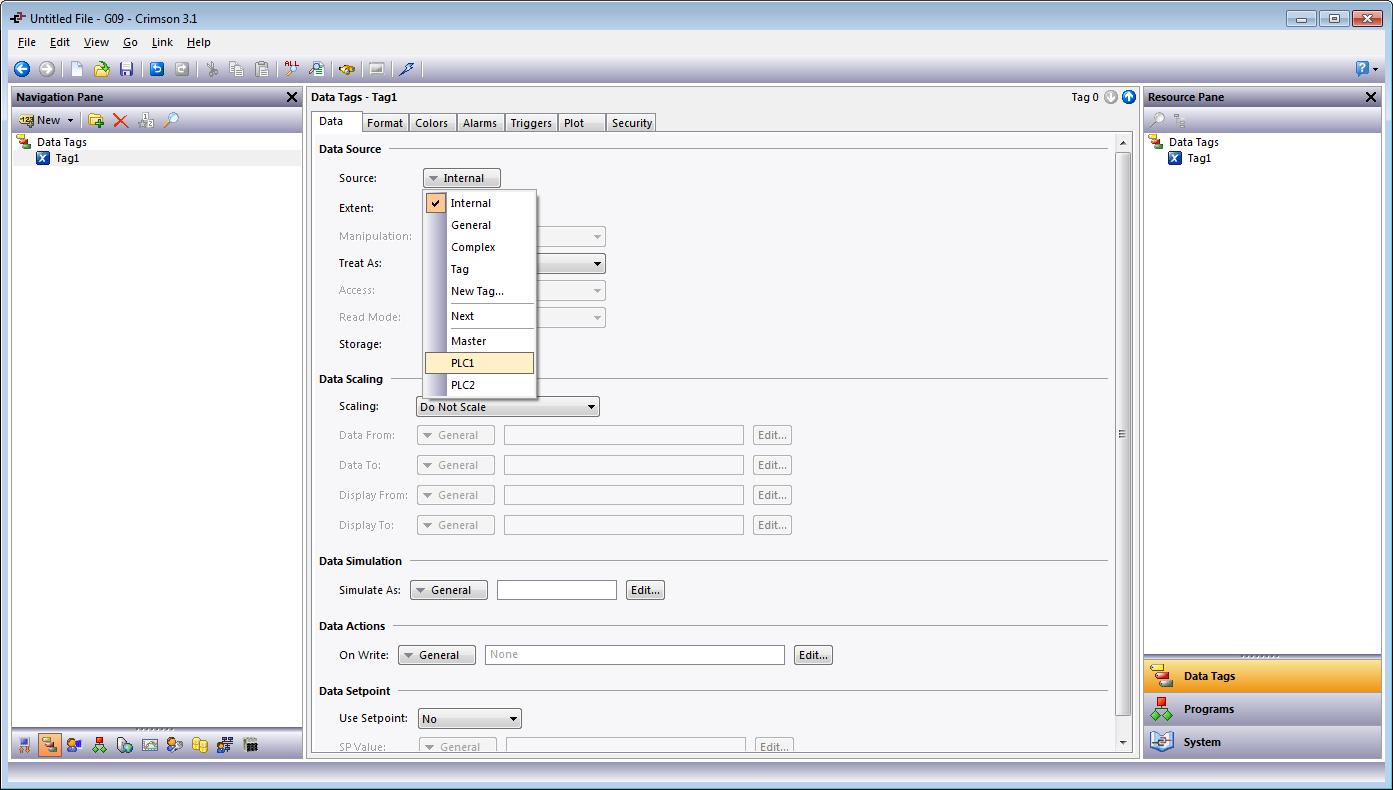Choose Internal in the source menu
1393x790 pixels.
click(480, 203)
